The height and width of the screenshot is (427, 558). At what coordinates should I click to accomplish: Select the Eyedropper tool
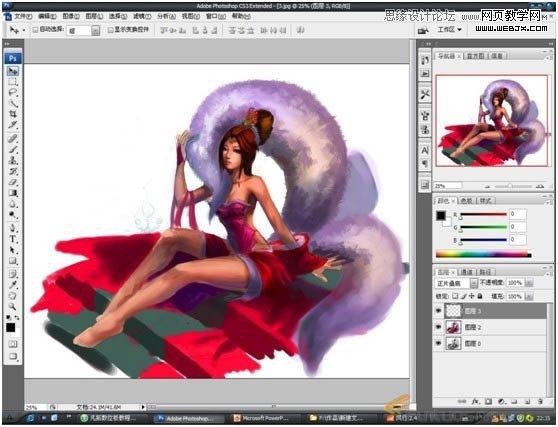(x=13, y=285)
